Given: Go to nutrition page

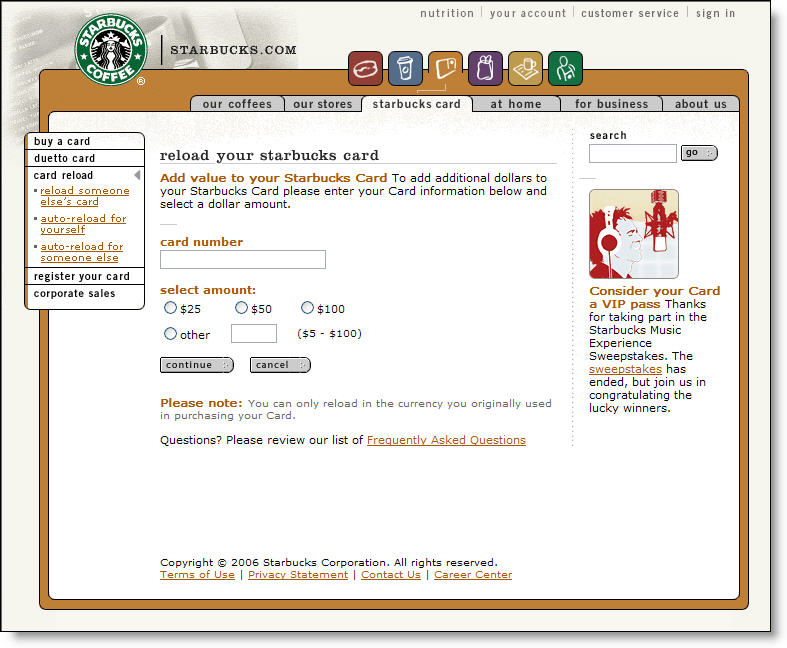Looking at the screenshot, I should pyautogui.click(x=447, y=13).
